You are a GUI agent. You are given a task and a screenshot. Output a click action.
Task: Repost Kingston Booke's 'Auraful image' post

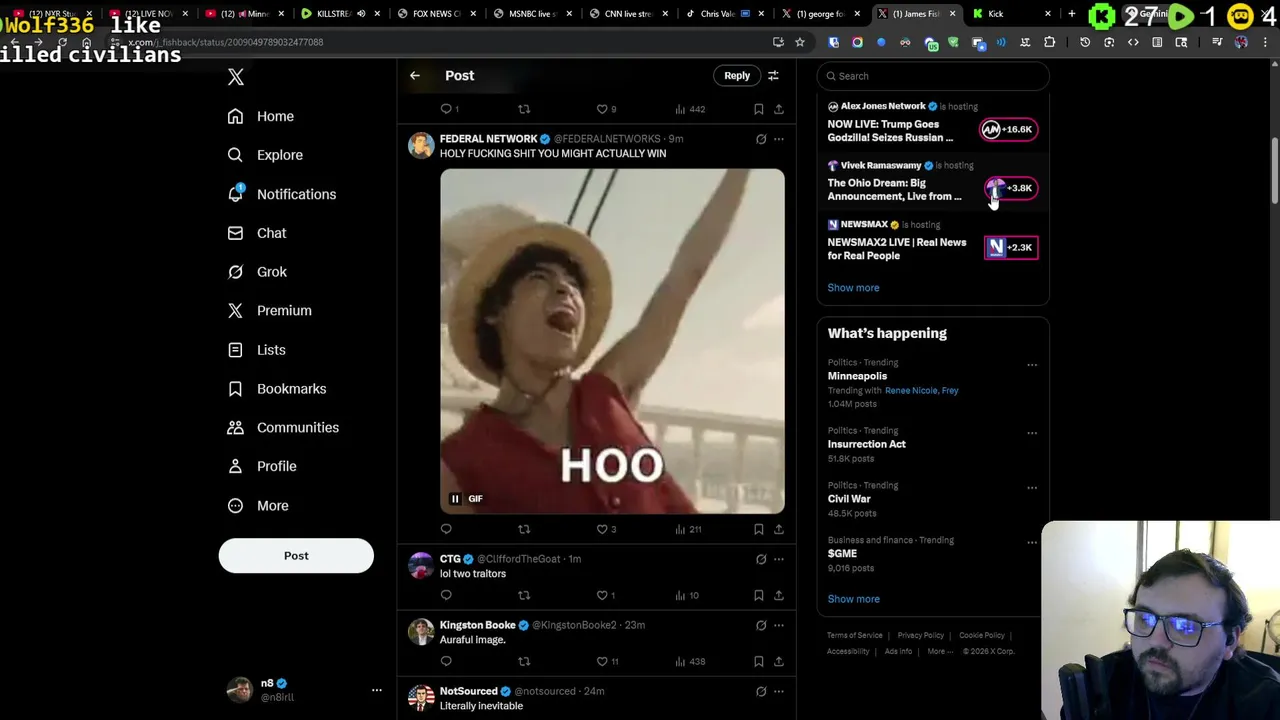(x=524, y=661)
